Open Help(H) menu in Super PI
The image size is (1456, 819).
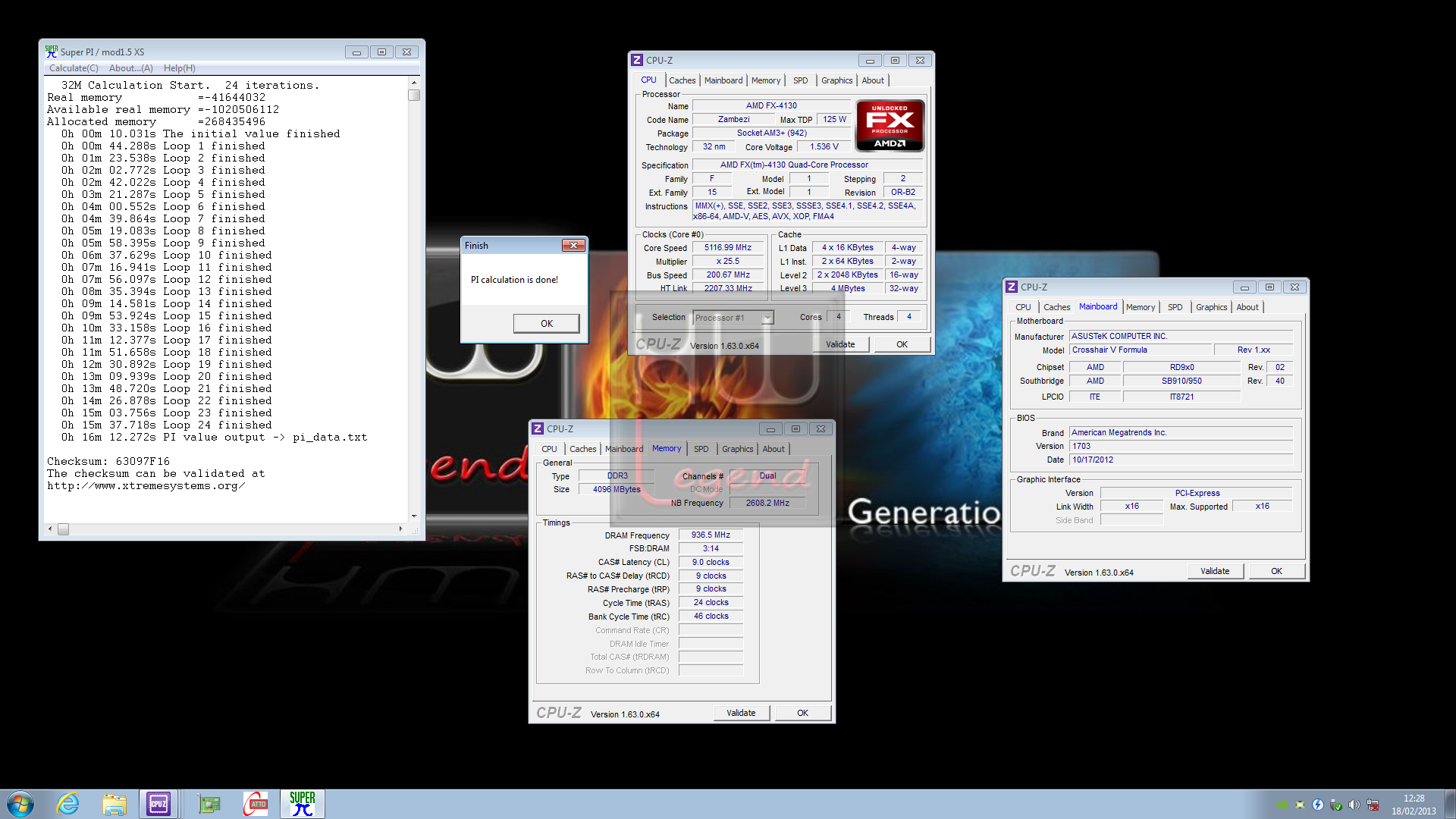pos(180,68)
